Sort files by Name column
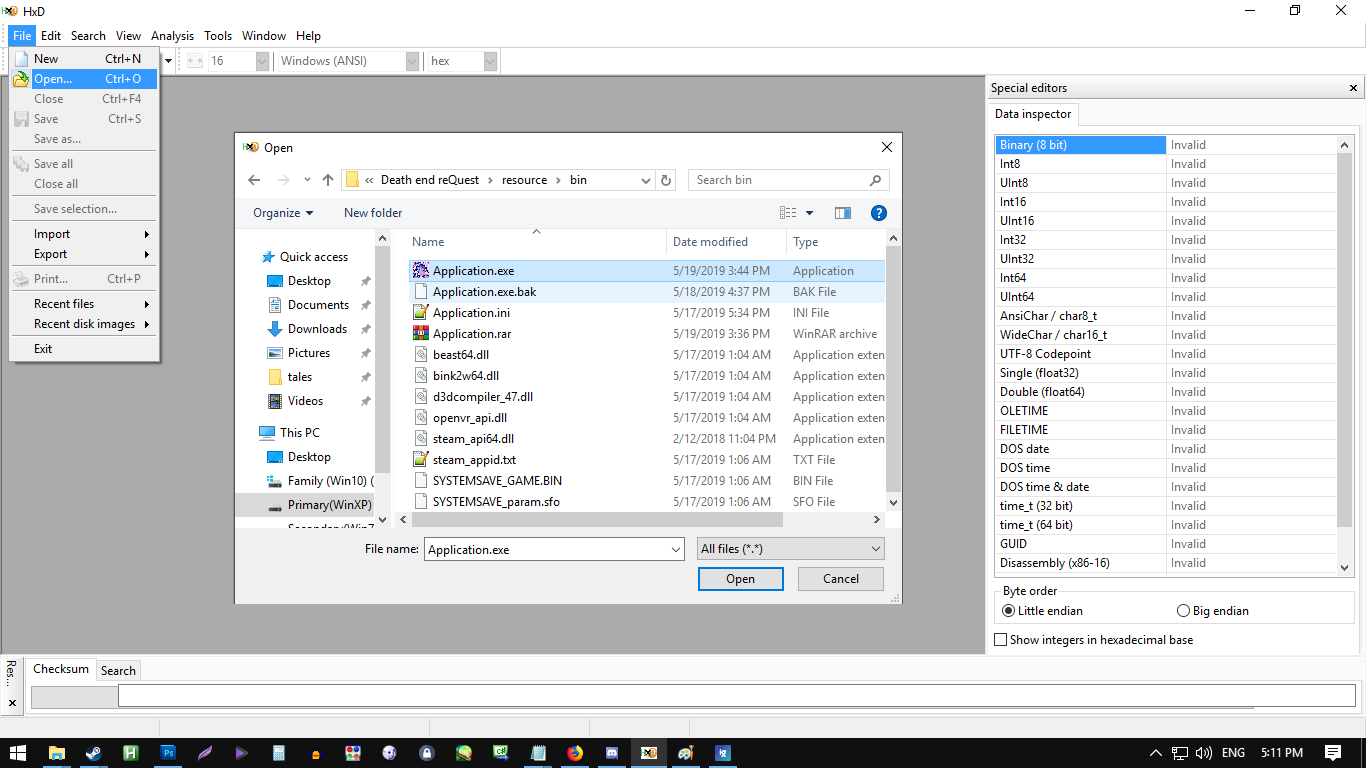The height and width of the screenshot is (768, 1366). click(536, 242)
